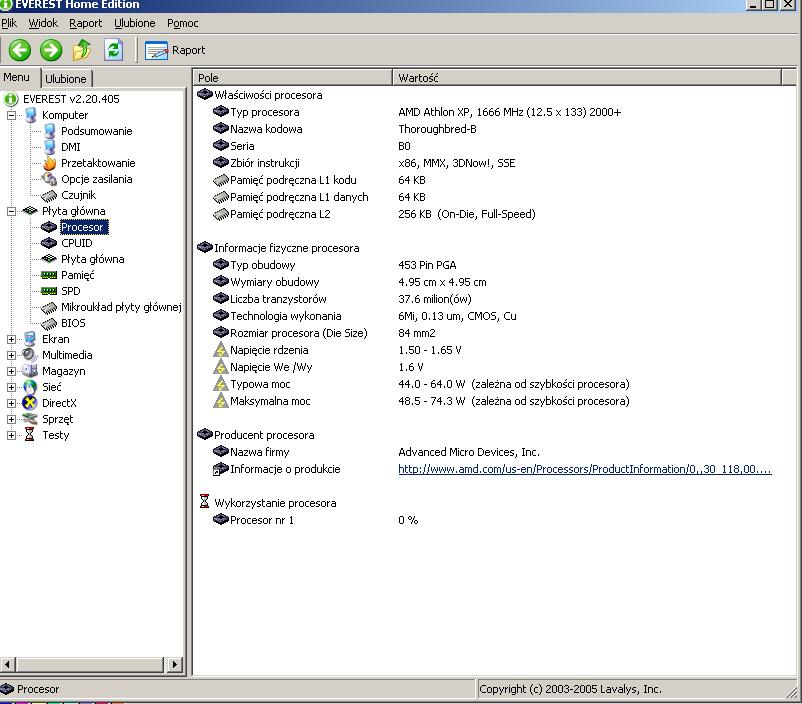
Task: Click the sidebar scrollbar right arrow
Action: click(x=174, y=665)
